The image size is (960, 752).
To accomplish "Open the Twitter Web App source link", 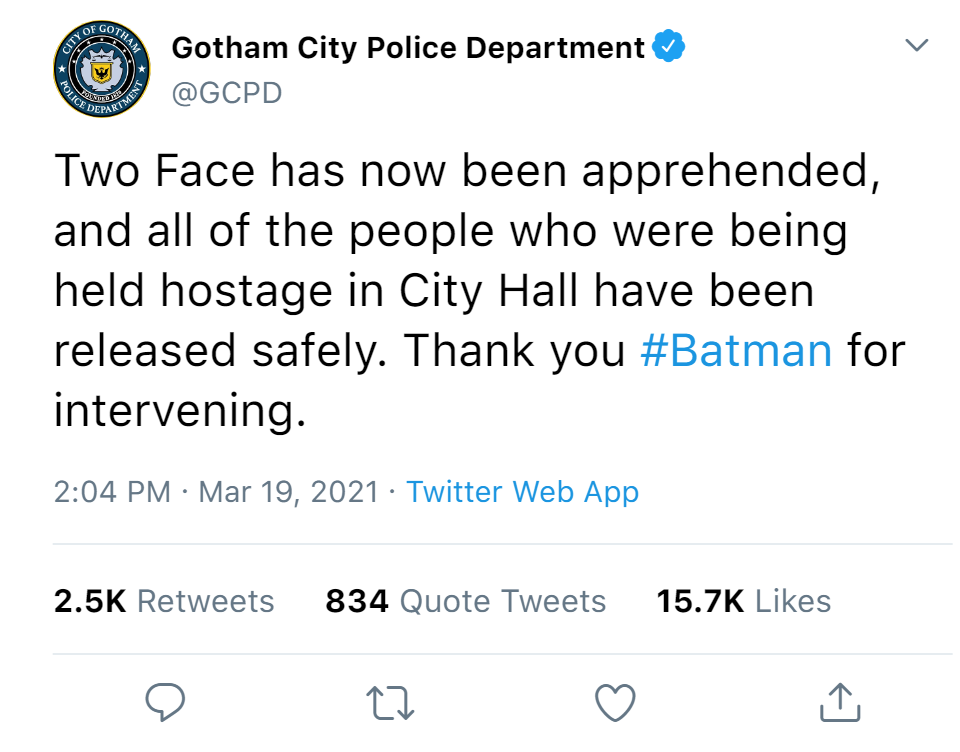I will (x=522, y=492).
